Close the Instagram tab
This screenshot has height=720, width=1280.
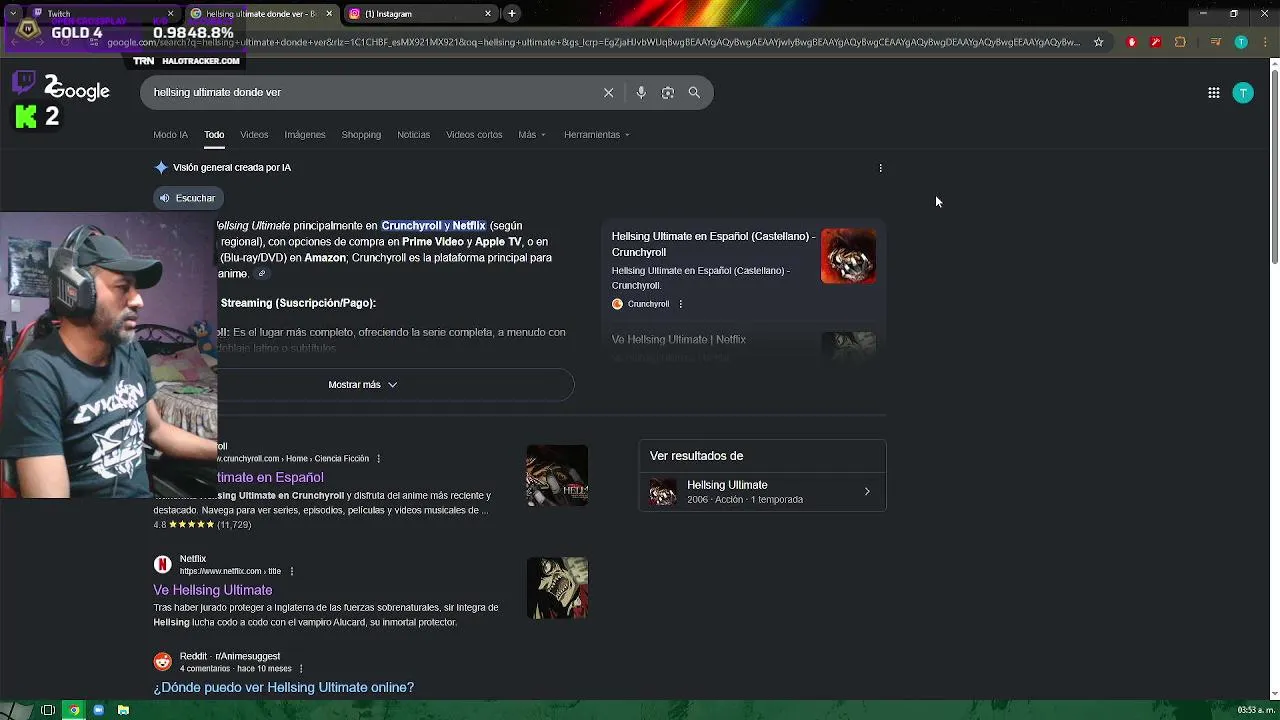click(x=488, y=14)
